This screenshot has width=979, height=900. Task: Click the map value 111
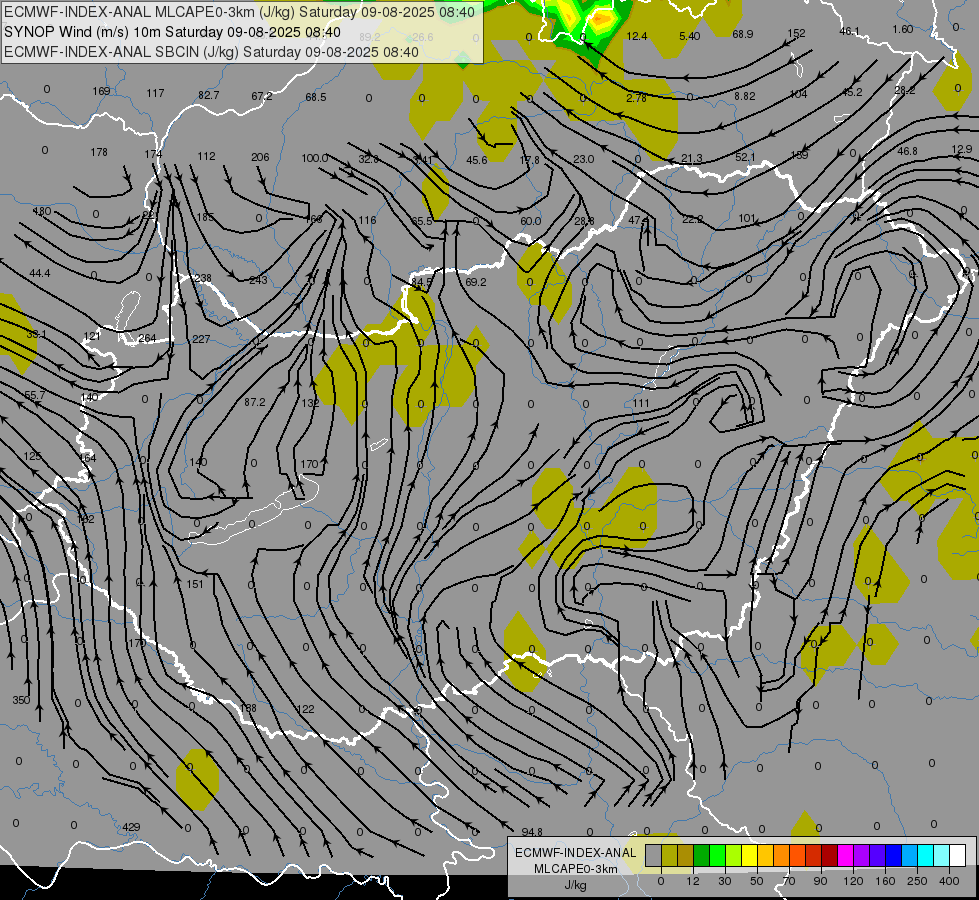tap(641, 403)
